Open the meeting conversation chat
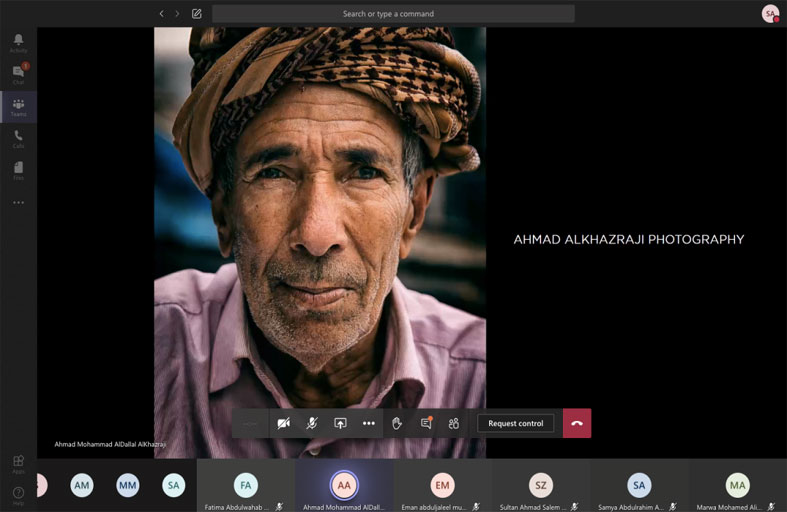The width and height of the screenshot is (787, 512). [426, 423]
